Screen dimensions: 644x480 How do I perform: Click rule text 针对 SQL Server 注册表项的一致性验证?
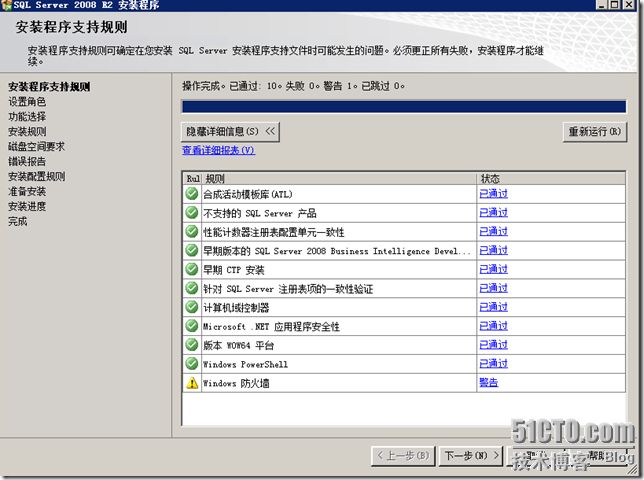click(x=288, y=288)
